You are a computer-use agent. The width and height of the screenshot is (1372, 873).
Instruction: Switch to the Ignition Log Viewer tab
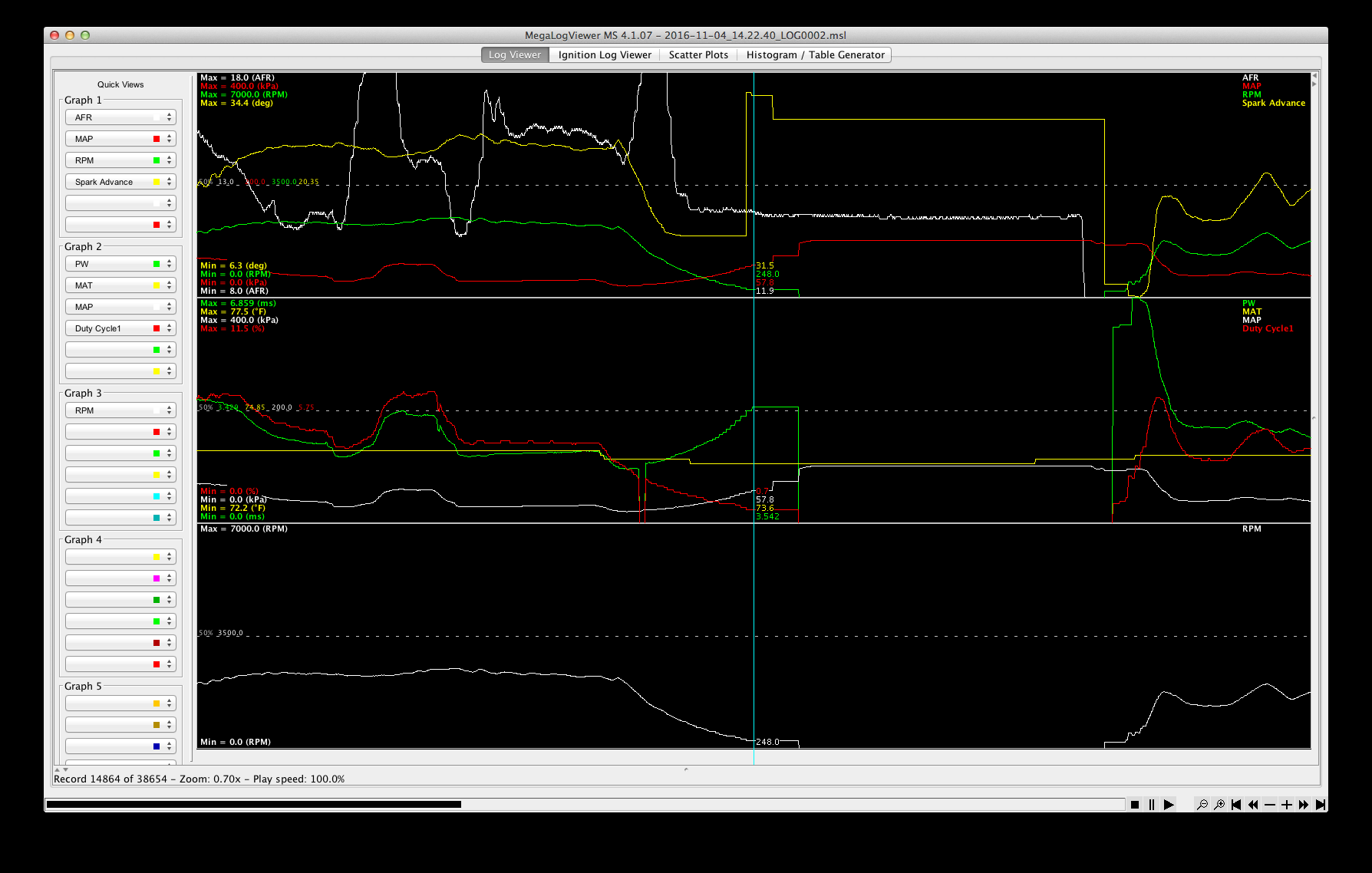pos(605,54)
